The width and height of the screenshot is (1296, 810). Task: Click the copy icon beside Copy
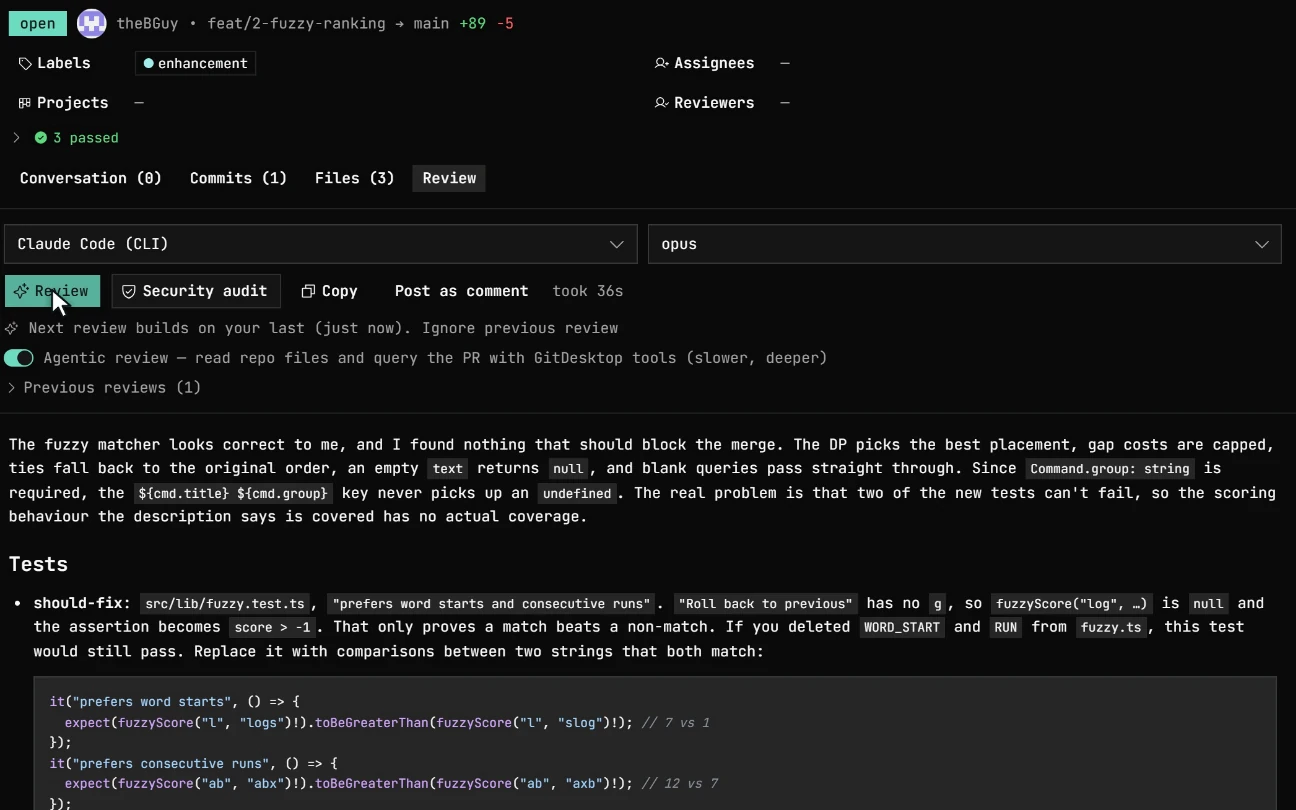tap(308, 291)
